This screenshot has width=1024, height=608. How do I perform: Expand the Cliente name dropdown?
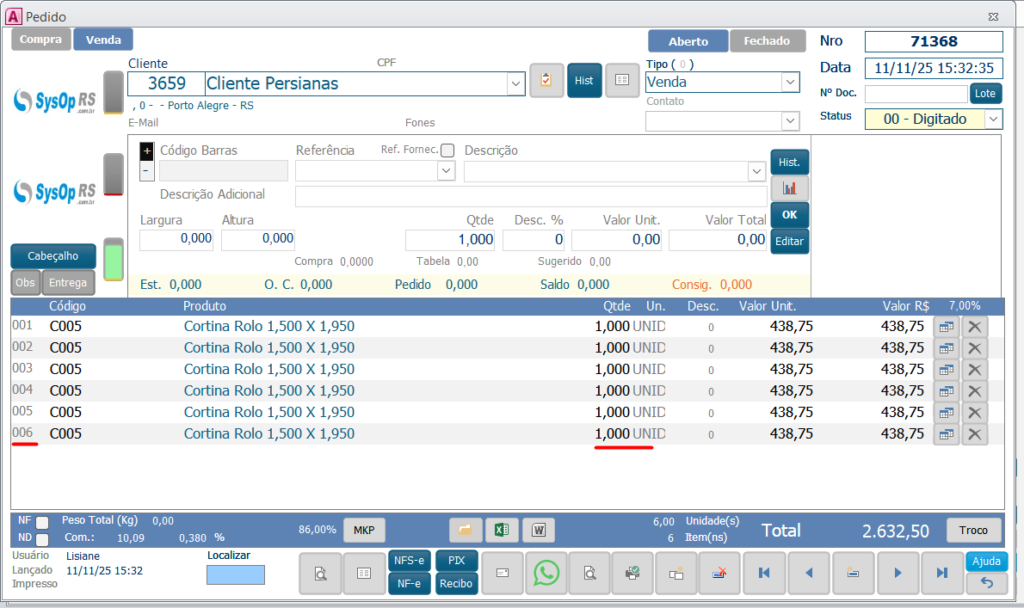click(516, 84)
